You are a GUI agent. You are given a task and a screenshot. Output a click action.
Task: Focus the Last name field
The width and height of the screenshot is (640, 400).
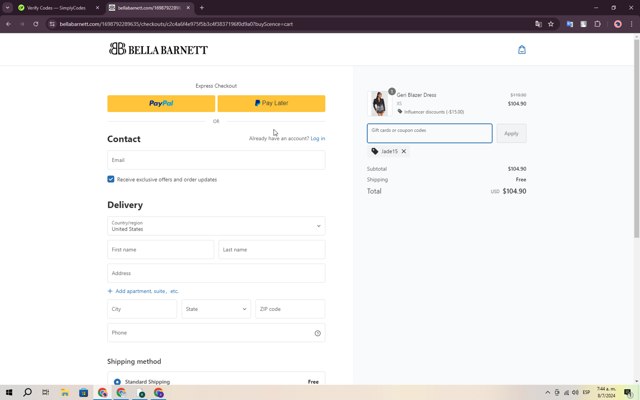click(272, 249)
